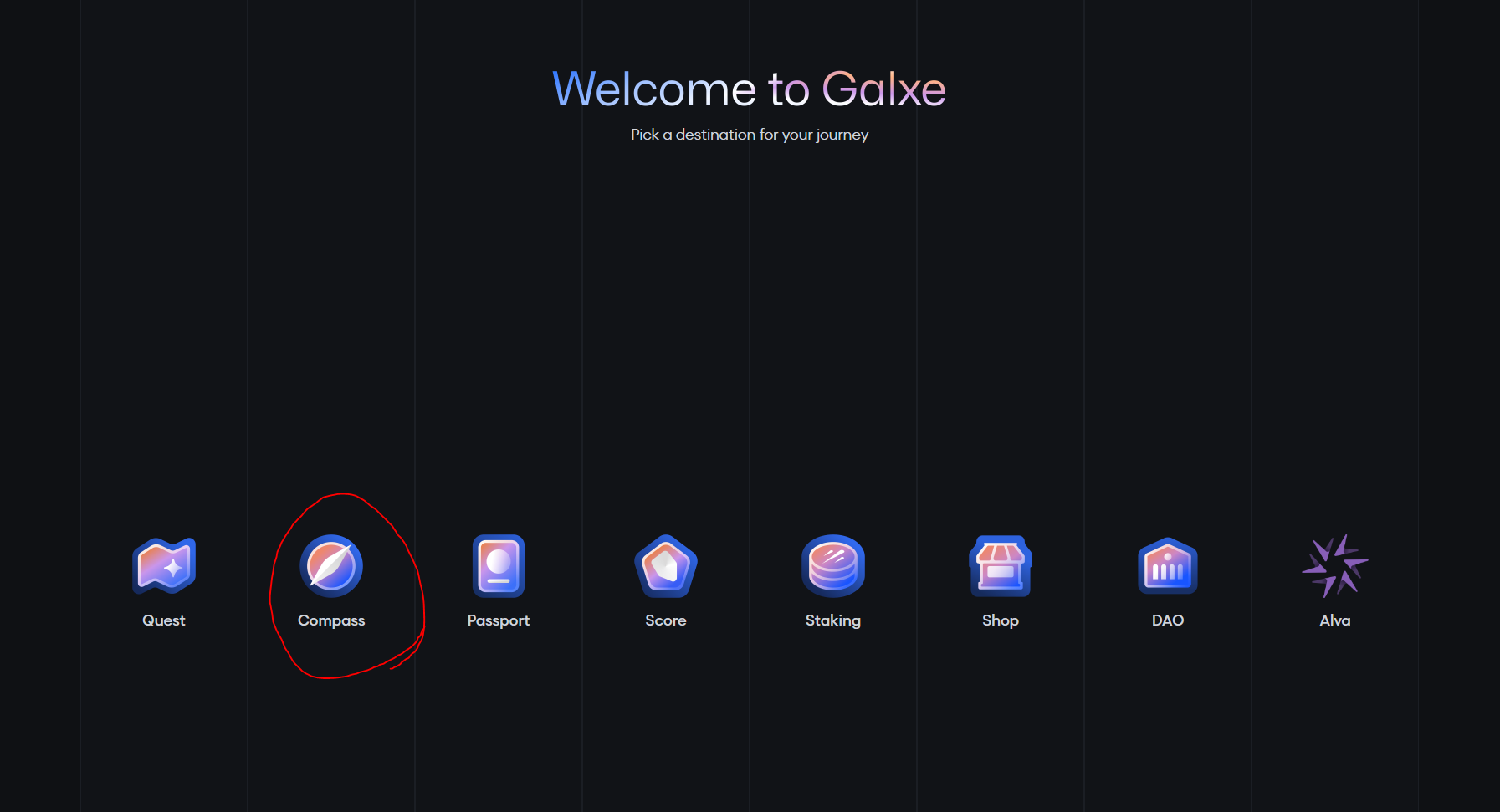
Task: Click the Alva label
Action: coord(1335,620)
